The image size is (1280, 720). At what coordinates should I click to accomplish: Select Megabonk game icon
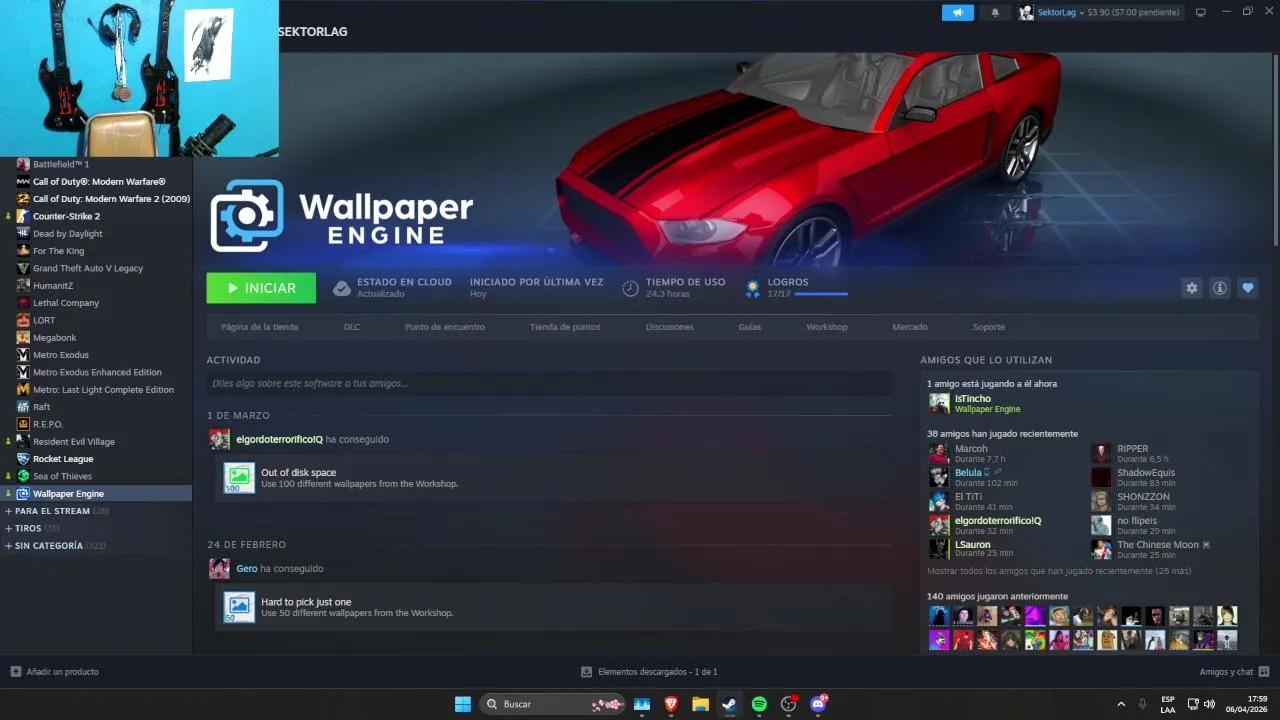pyautogui.click(x=23, y=337)
